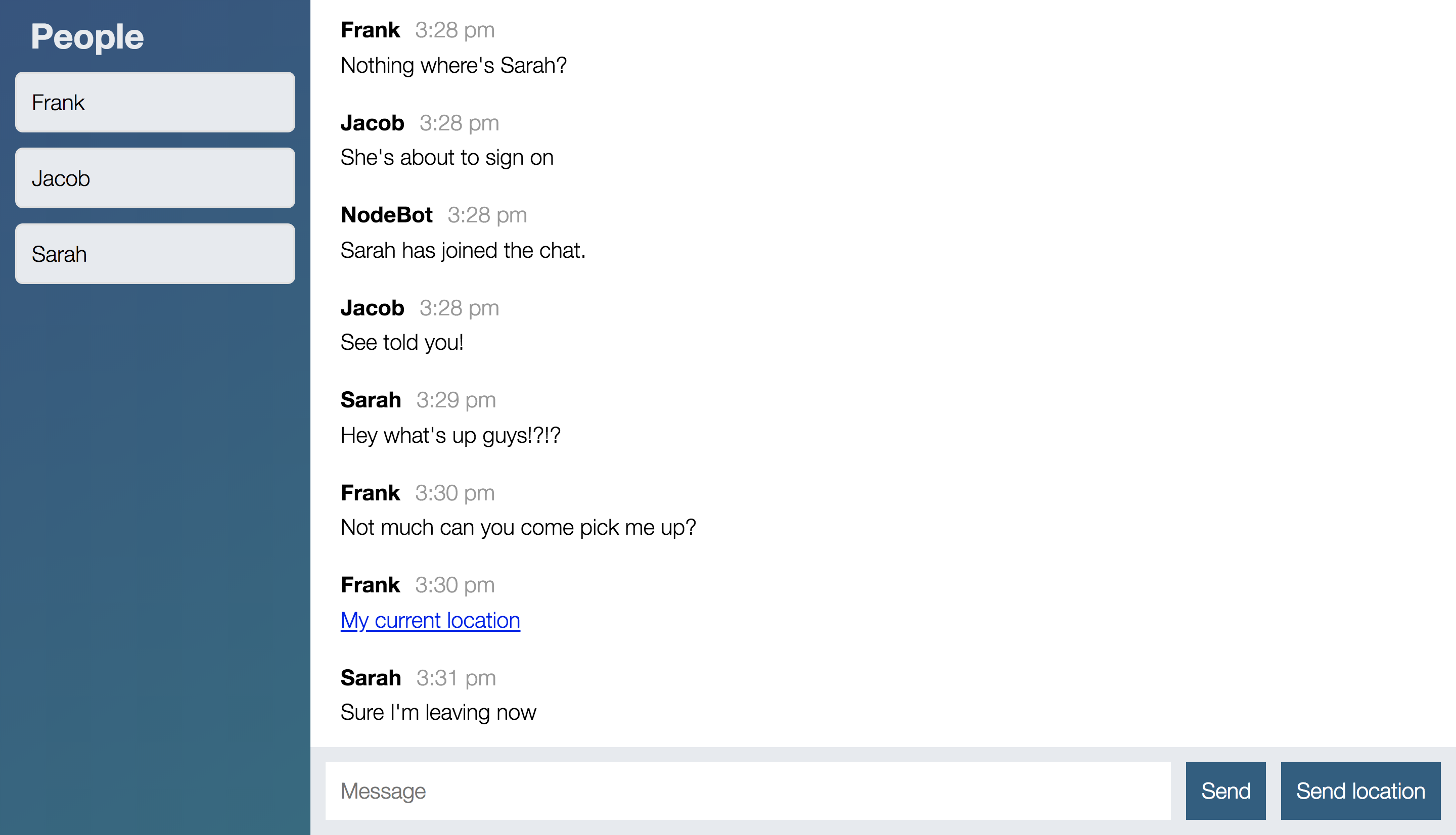Click the 3:29 pm timestamp
The width and height of the screenshot is (1456, 835).
coord(456,400)
